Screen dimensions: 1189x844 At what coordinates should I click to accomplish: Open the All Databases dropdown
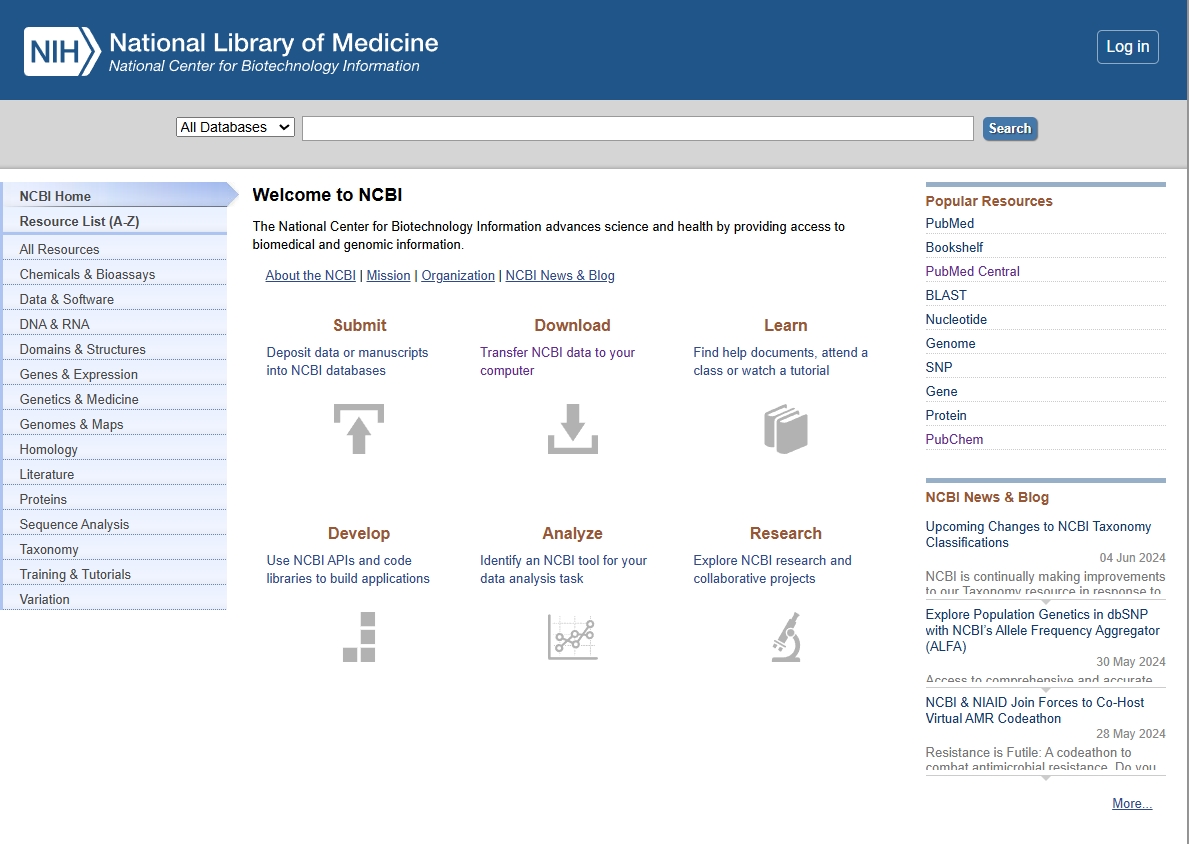click(x=235, y=127)
